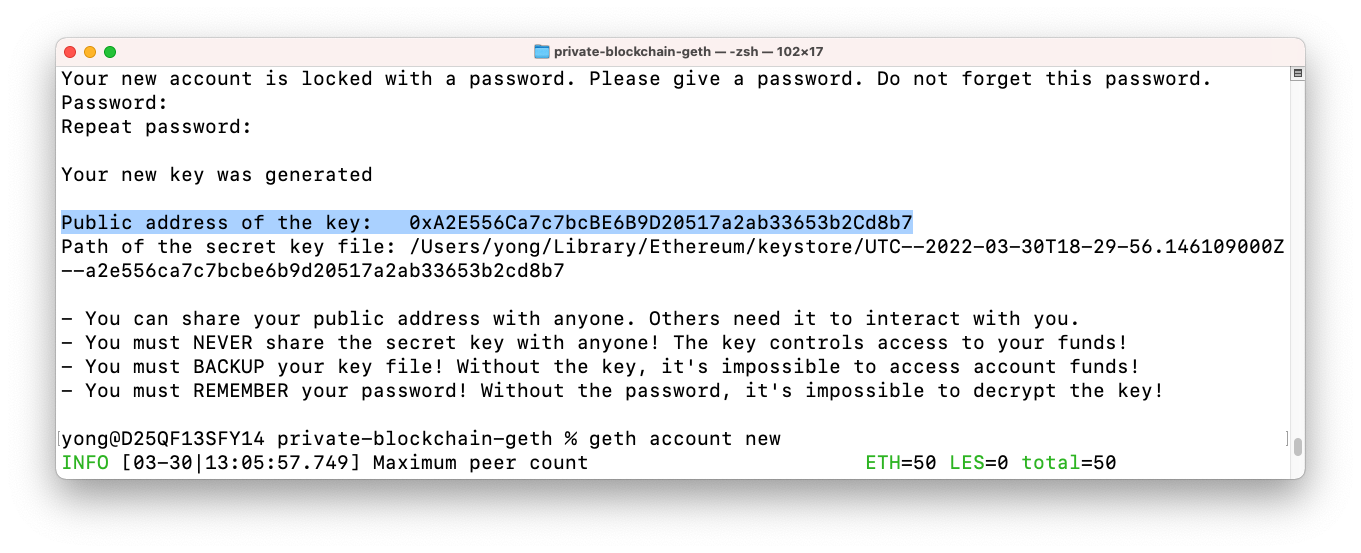Click the 'Your new key was generated' line
Image resolution: width=1361 pixels, height=553 pixels.
[x=216, y=175]
